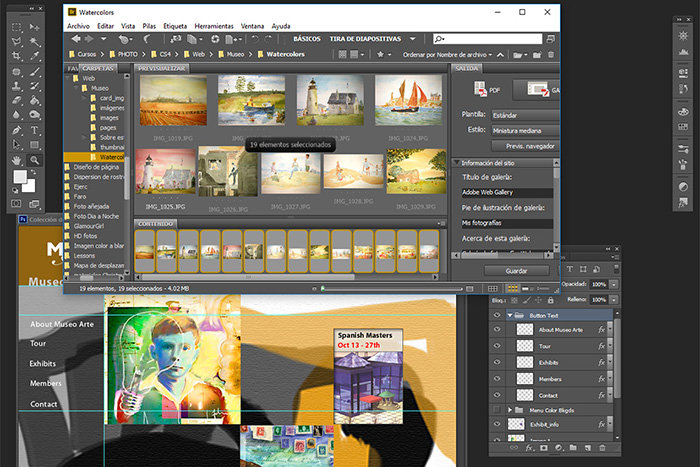
Task: Click the Guardar button
Action: pyautogui.click(x=517, y=271)
